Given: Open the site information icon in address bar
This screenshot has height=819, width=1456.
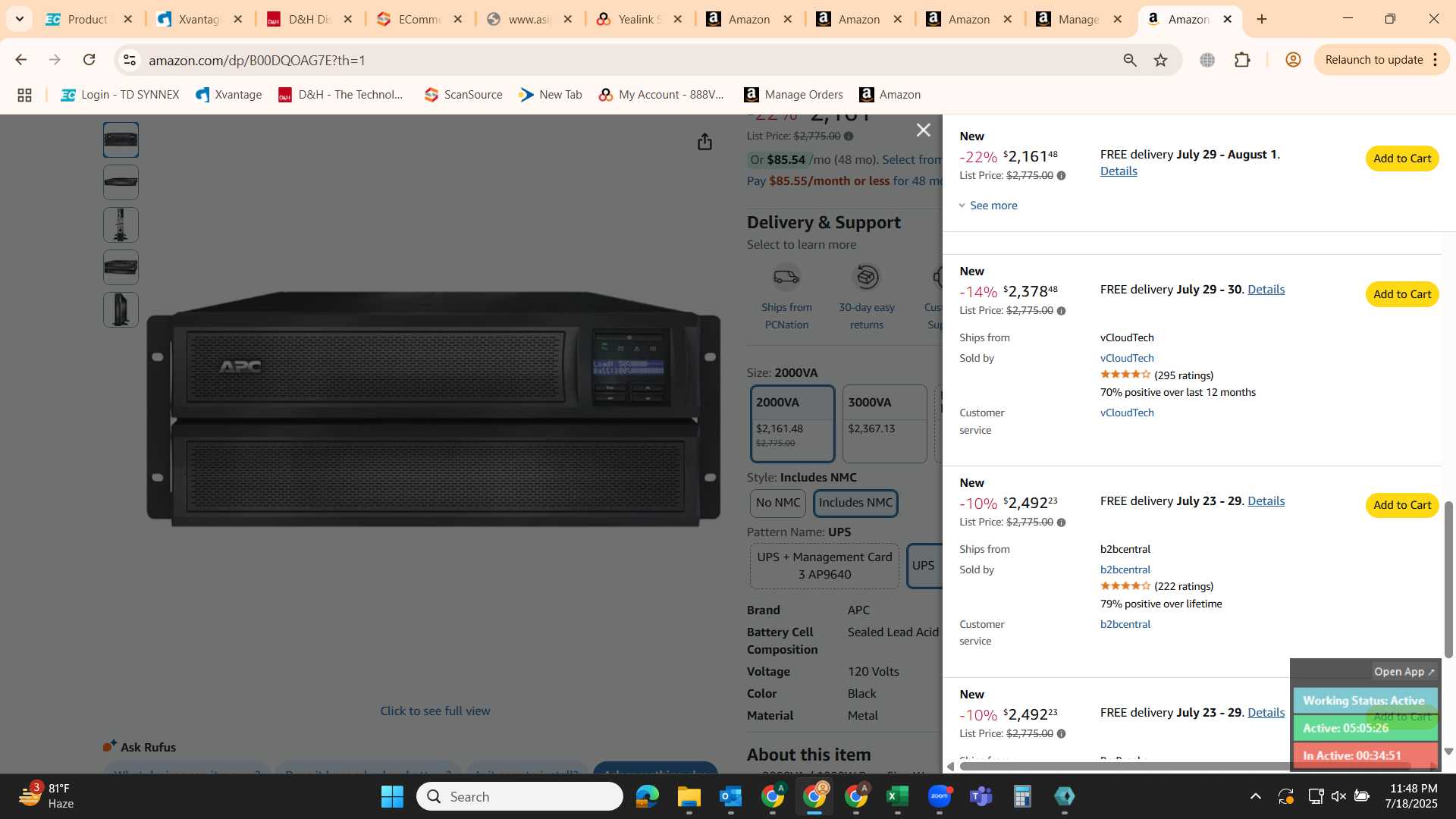Looking at the screenshot, I should tap(130, 60).
